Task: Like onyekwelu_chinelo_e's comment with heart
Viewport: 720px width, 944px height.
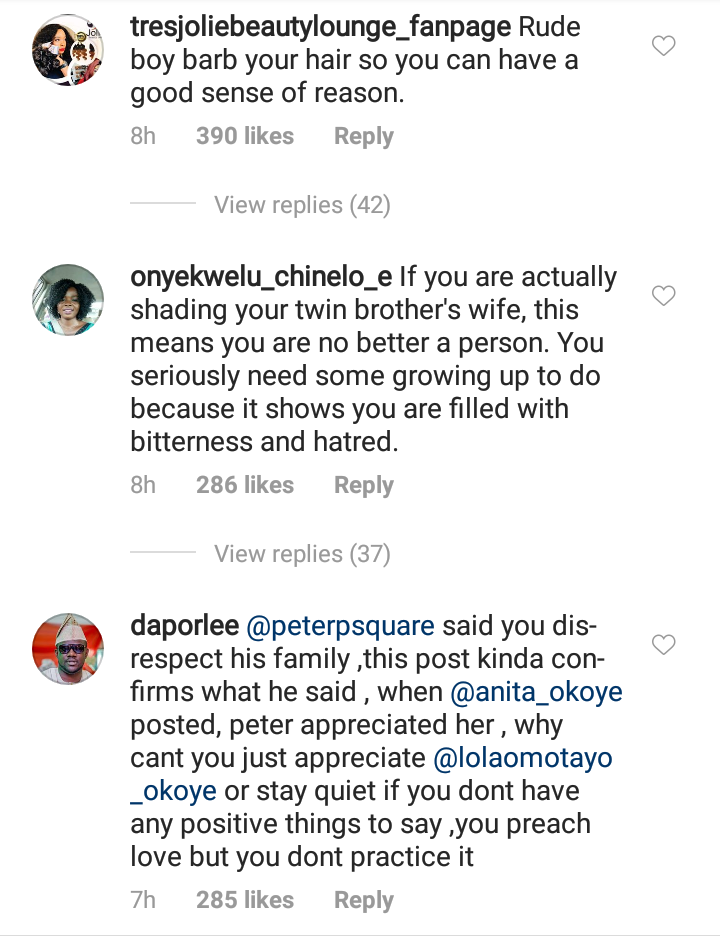Action: click(x=664, y=295)
